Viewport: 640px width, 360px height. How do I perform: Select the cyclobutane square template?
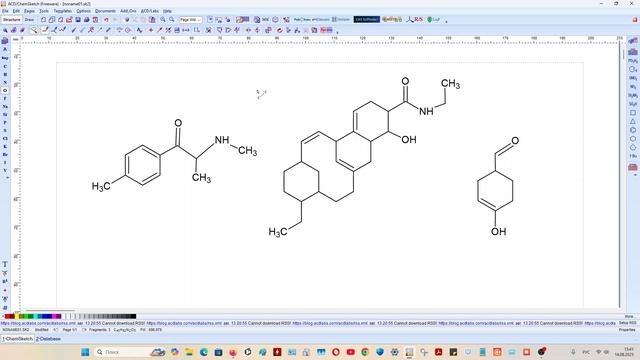click(x=633, y=113)
